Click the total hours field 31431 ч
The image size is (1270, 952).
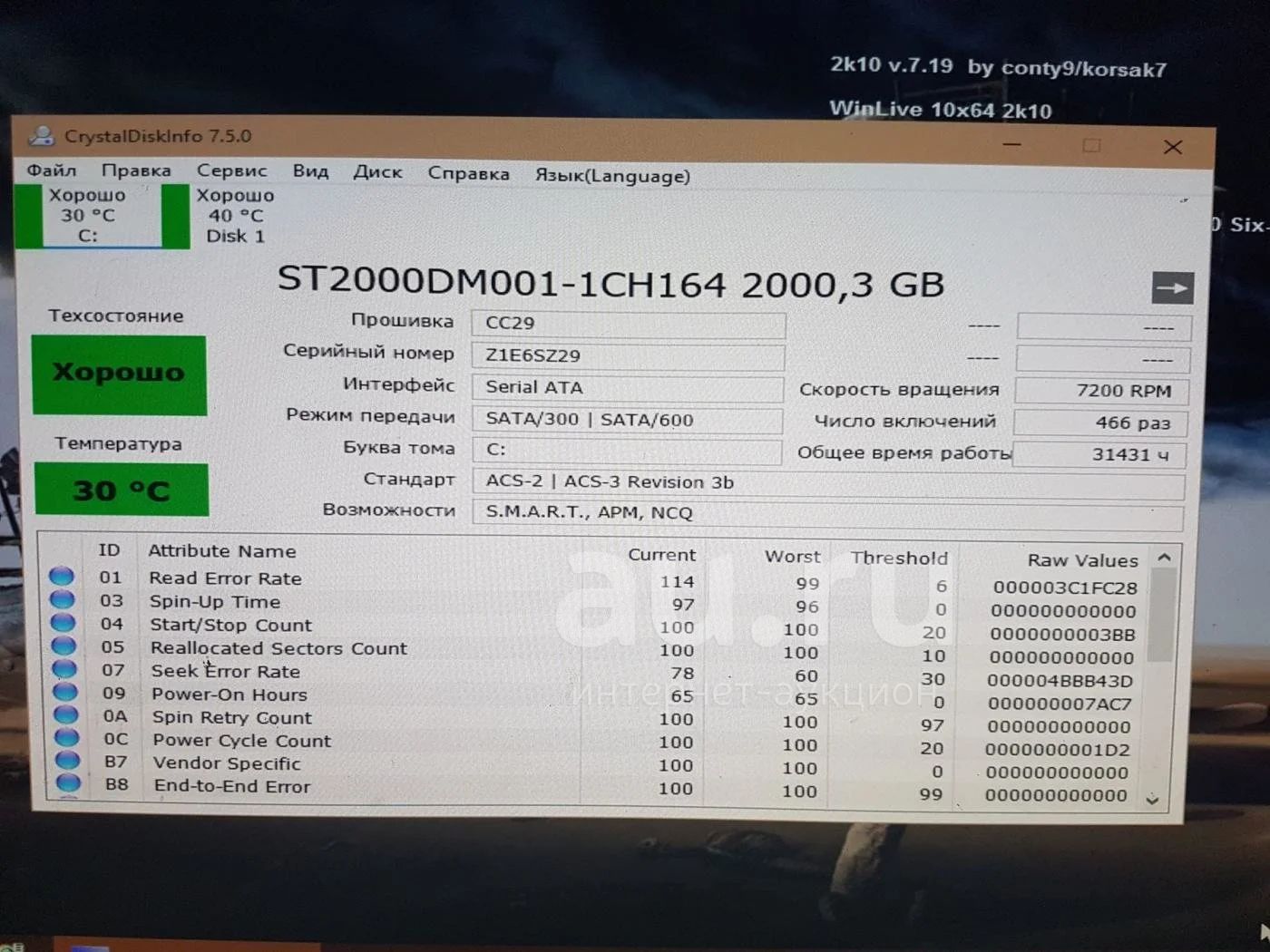[x=1099, y=454]
